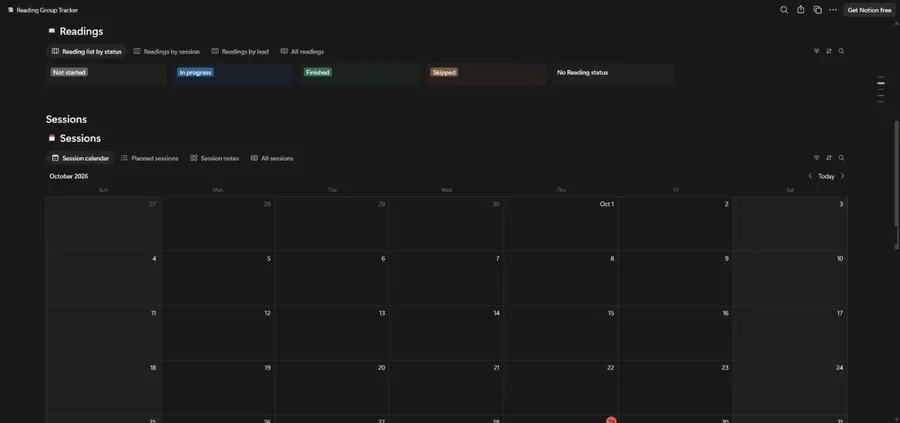Image resolution: width=900 pixels, height=423 pixels.
Task: Click the Skipped status tag
Action: point(444,72)
